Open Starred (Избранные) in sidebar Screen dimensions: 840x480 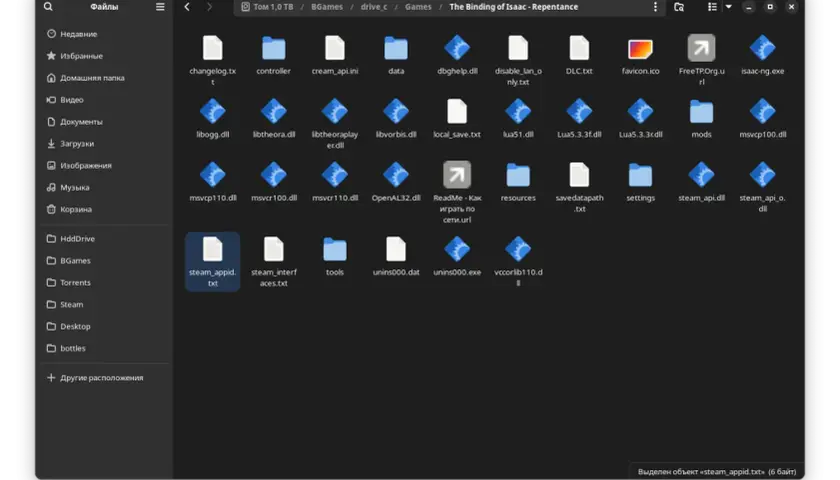click(104, 56)
